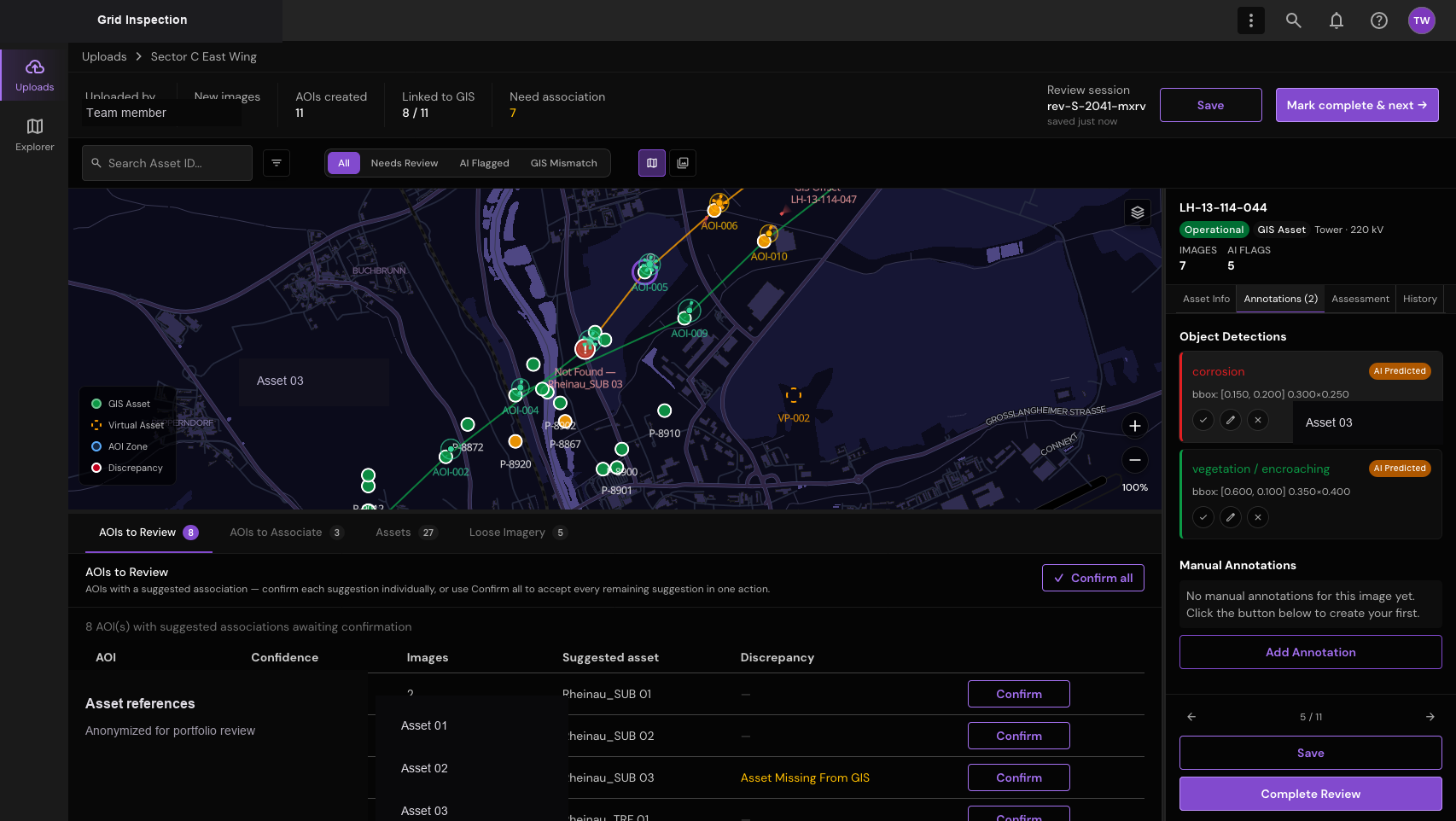This screenshot has width=1456, height=821.
Task: Zoom in on the map
Action: [x=1135, y=426]
